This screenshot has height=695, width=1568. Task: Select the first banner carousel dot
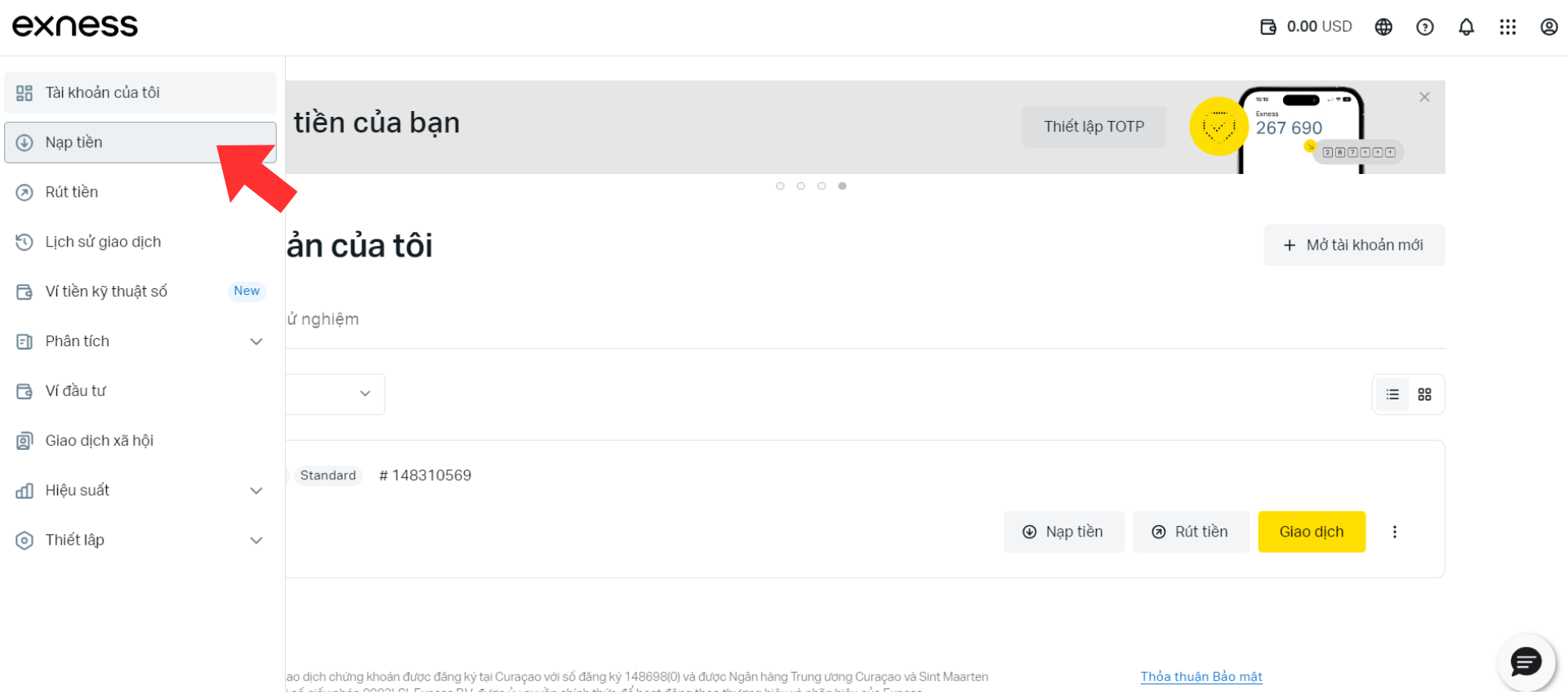[x=780, y=186]
